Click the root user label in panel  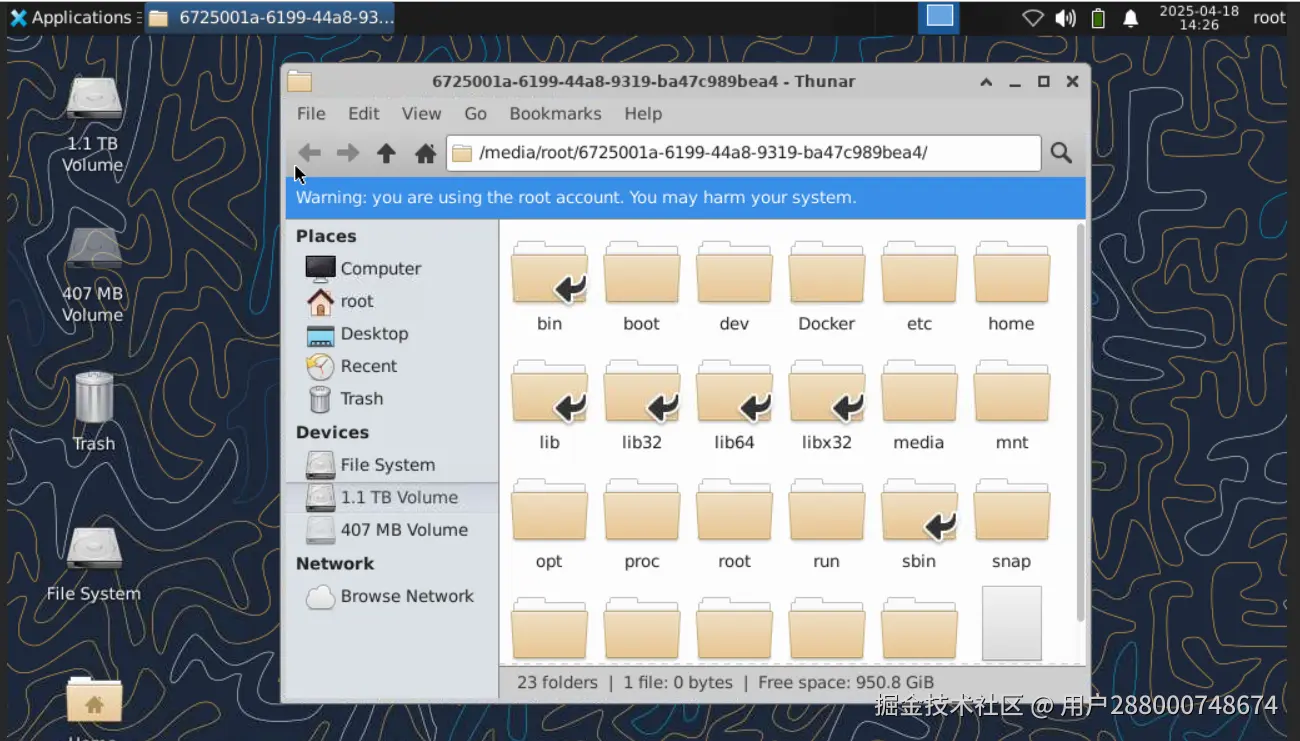[x=1269, y=17]
